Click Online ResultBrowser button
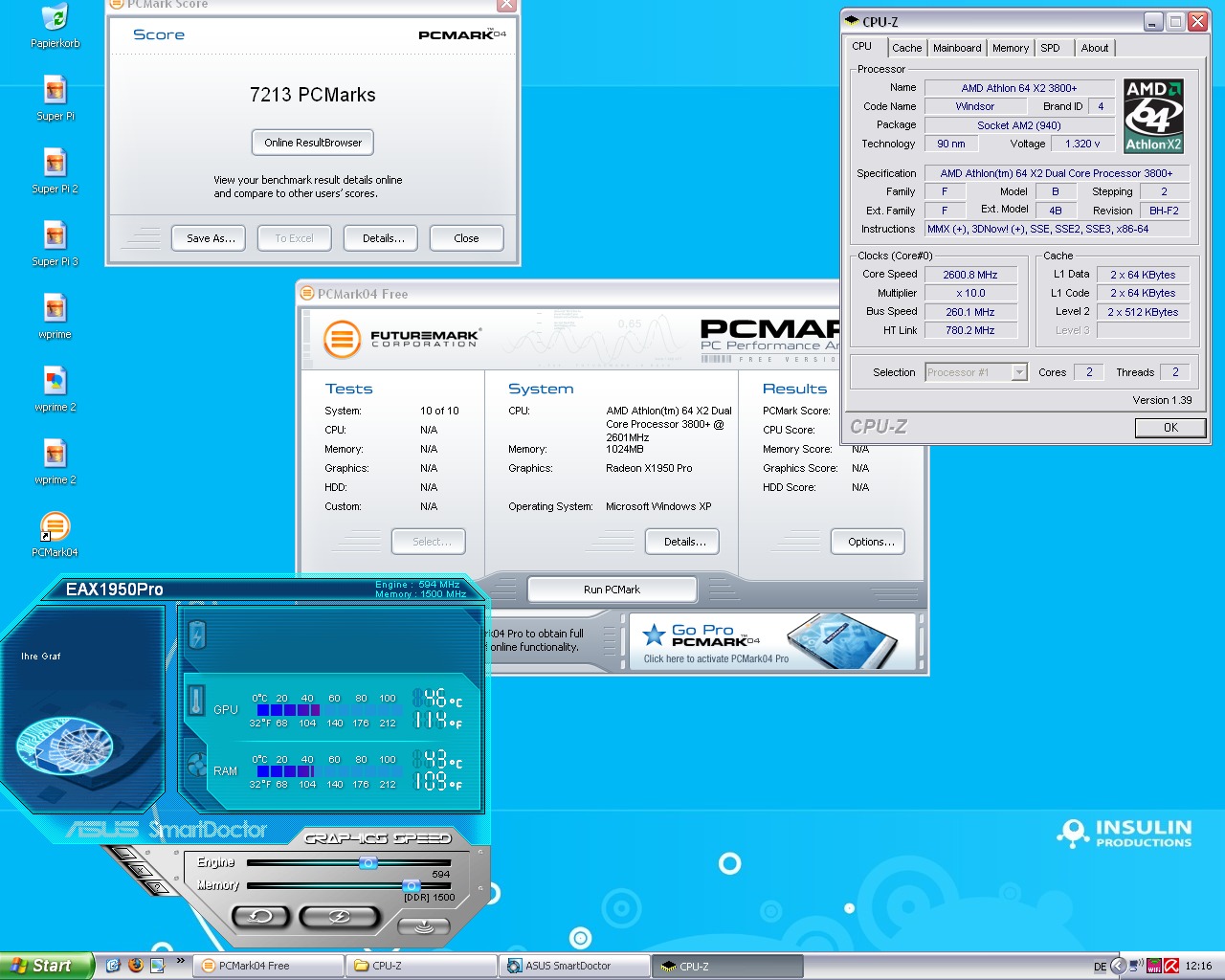This screenshot has height=980, width=1225. (x=313, y=143)
